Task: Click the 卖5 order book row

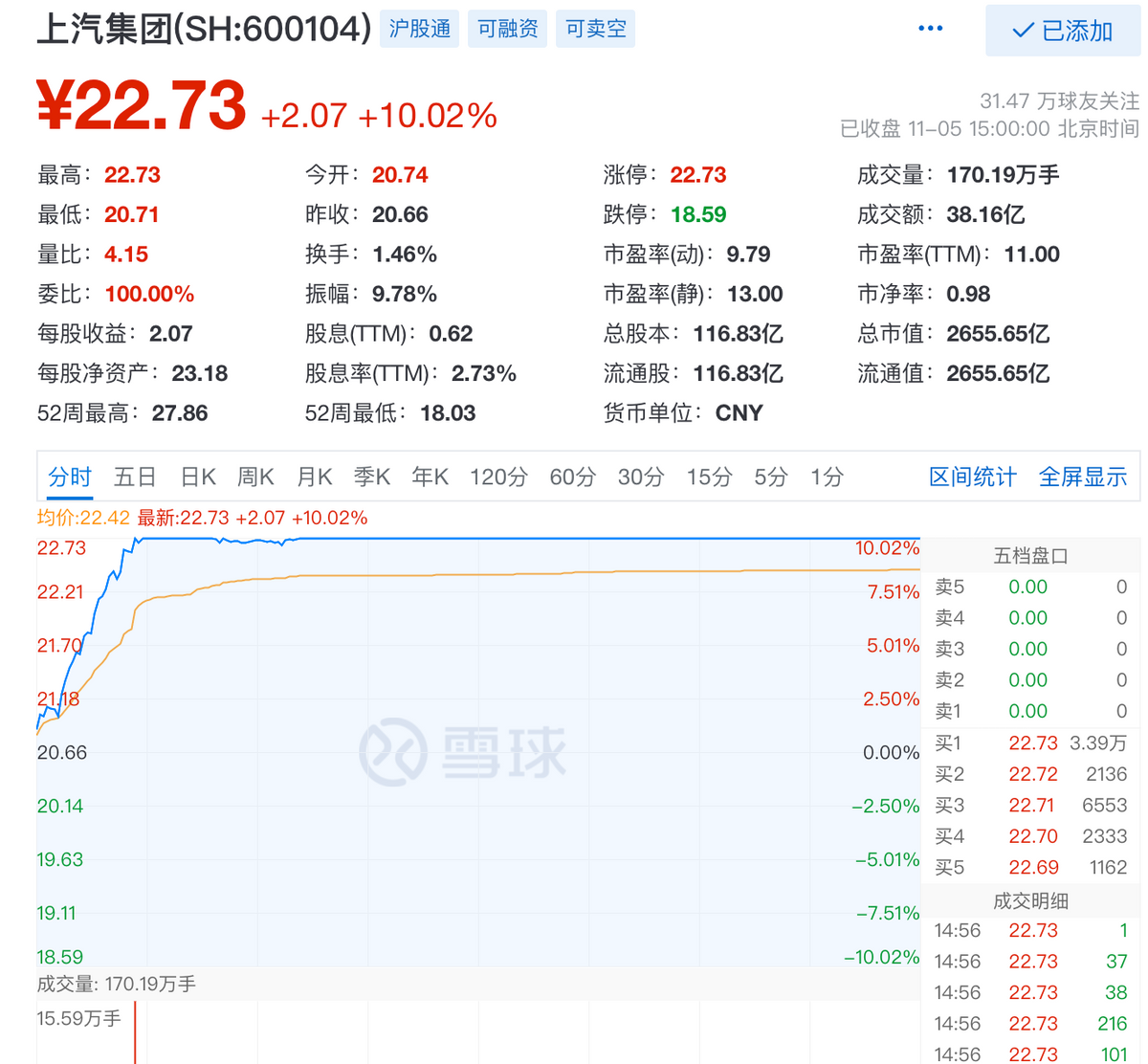Action: 1030,587
